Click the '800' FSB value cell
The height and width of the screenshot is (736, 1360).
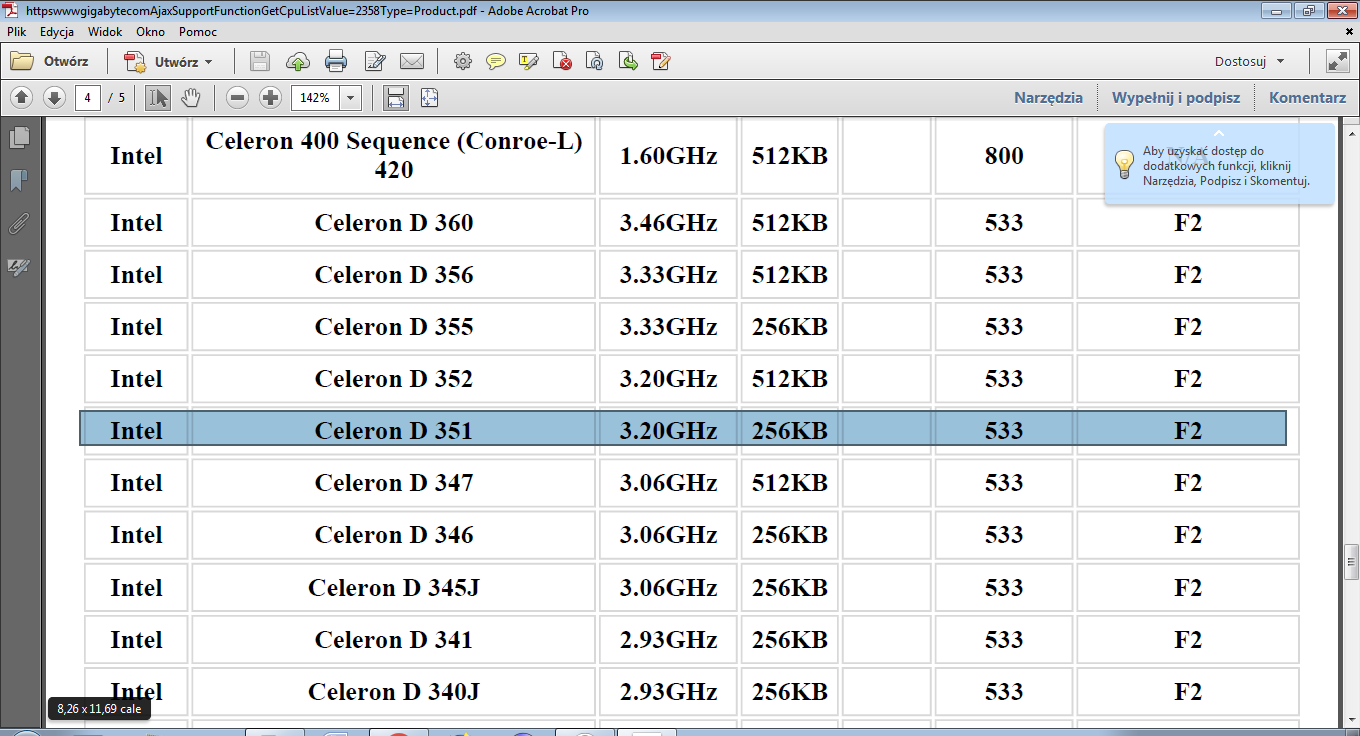click(1004, 156)
